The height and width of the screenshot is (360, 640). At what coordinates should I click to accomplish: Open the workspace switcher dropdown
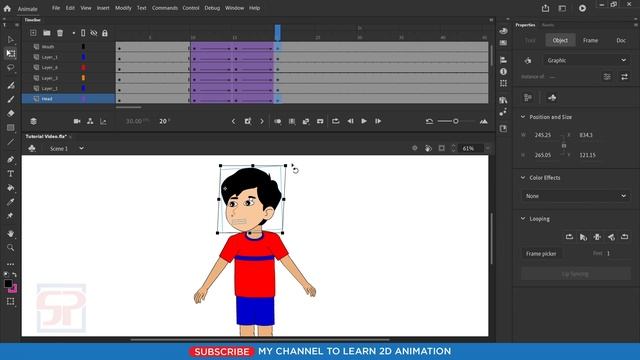point(562,8)
